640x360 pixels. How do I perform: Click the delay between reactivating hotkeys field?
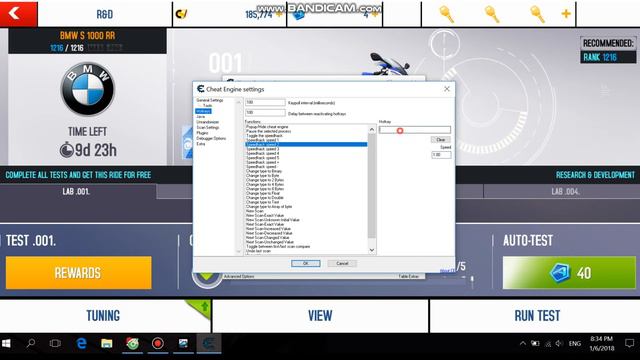(265, 113)
